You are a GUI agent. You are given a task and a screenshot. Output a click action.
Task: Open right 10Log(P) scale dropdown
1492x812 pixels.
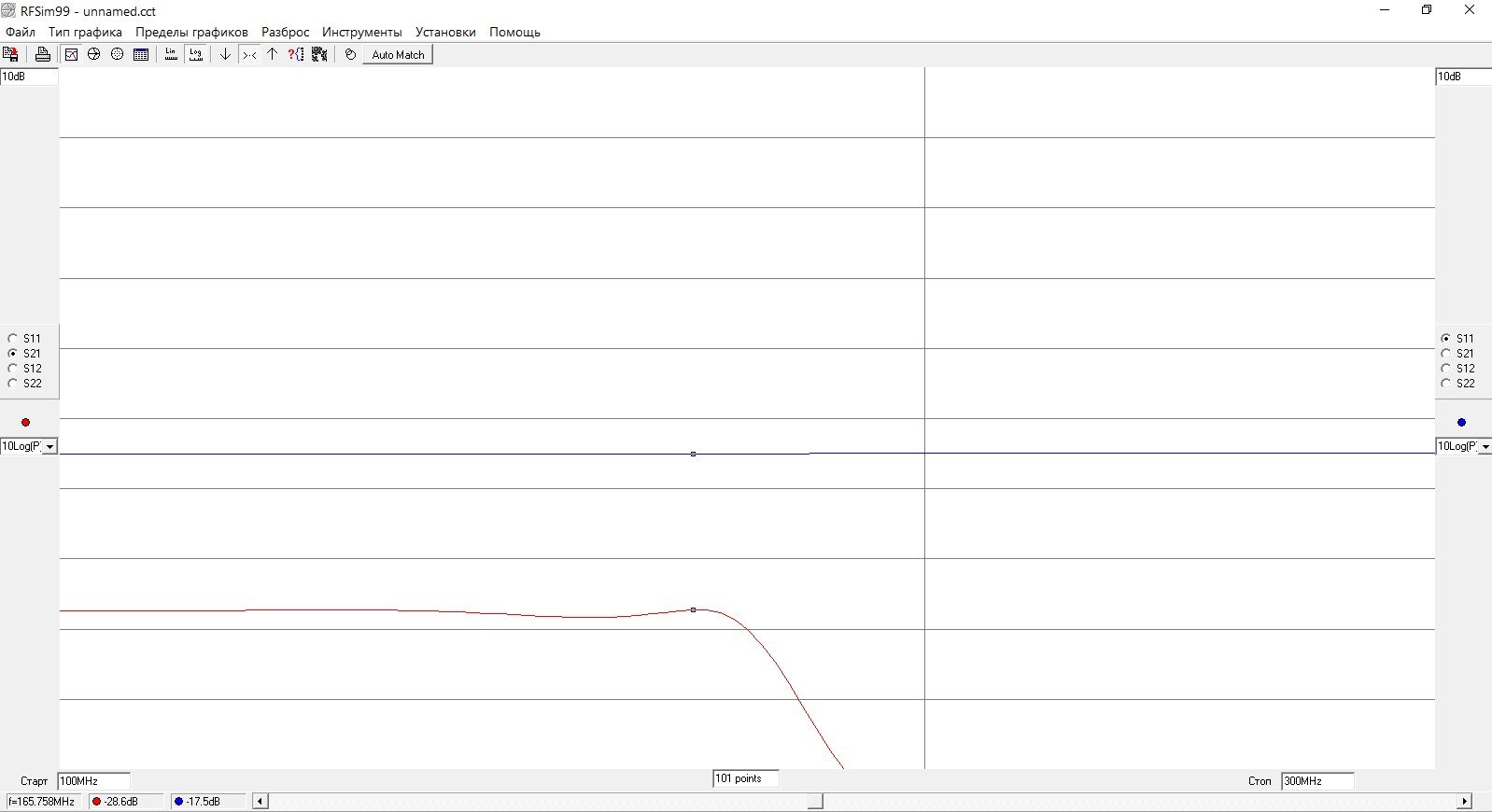coord(1485,446)
